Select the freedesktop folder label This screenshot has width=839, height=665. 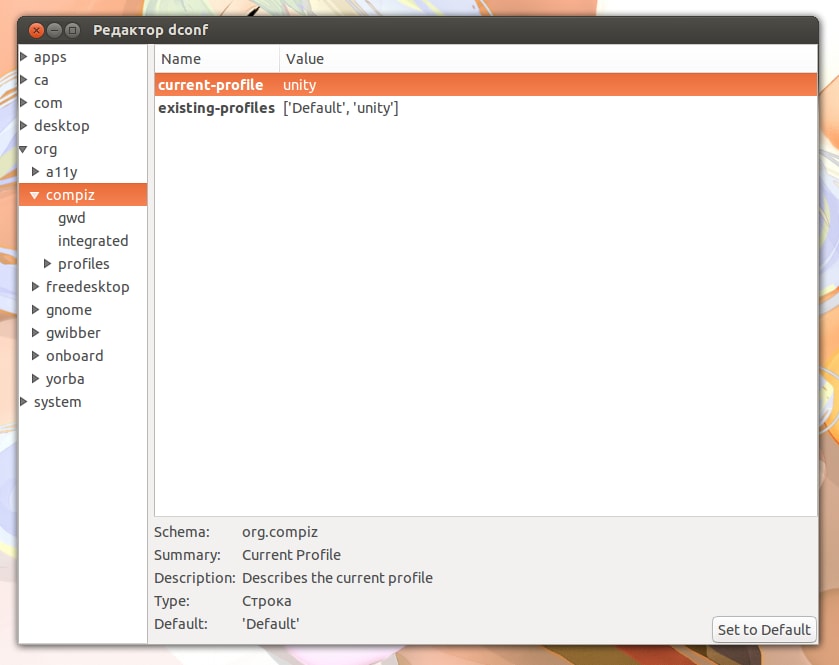point(88,287)
